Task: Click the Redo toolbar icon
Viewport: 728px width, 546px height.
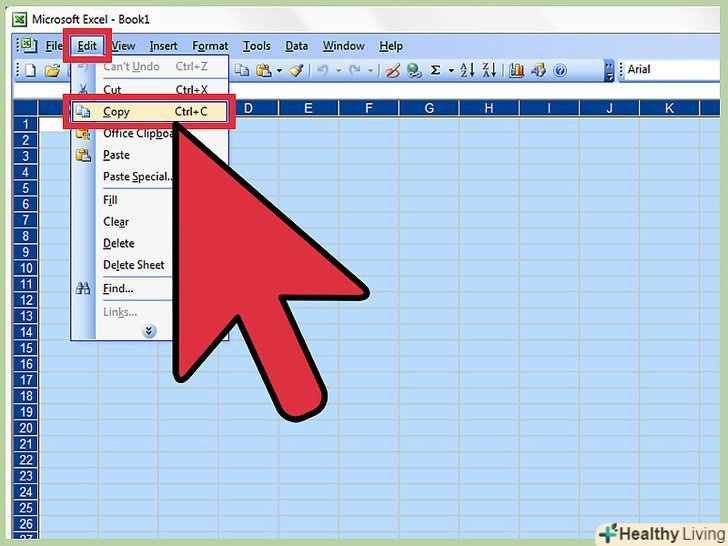Action: click(x=355, y=71)
